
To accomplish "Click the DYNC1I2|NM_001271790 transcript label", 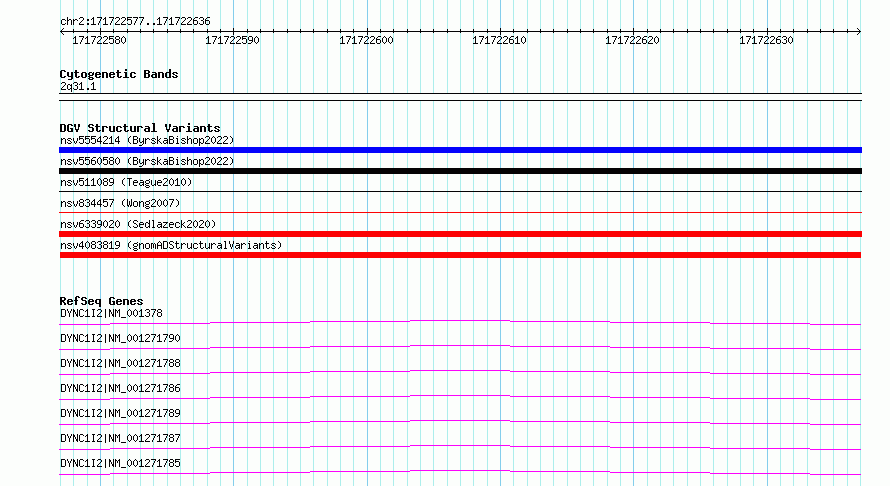I will click(120, 338).
